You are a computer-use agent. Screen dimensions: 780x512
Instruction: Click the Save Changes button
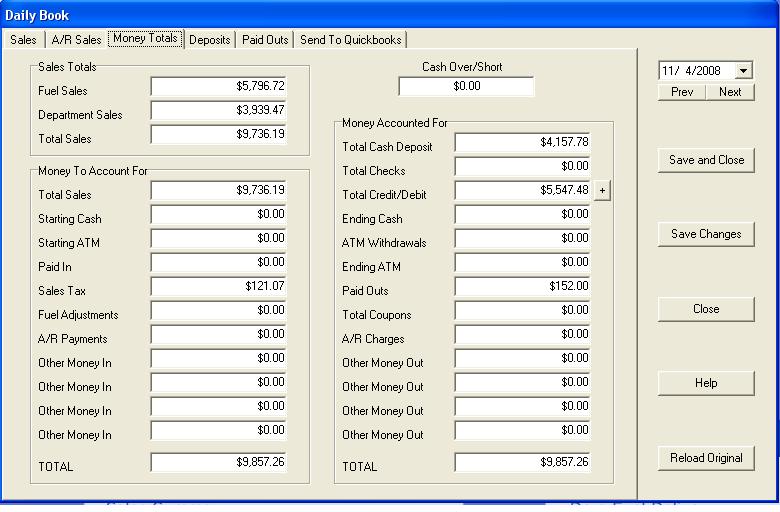click(x=706, y=234)
